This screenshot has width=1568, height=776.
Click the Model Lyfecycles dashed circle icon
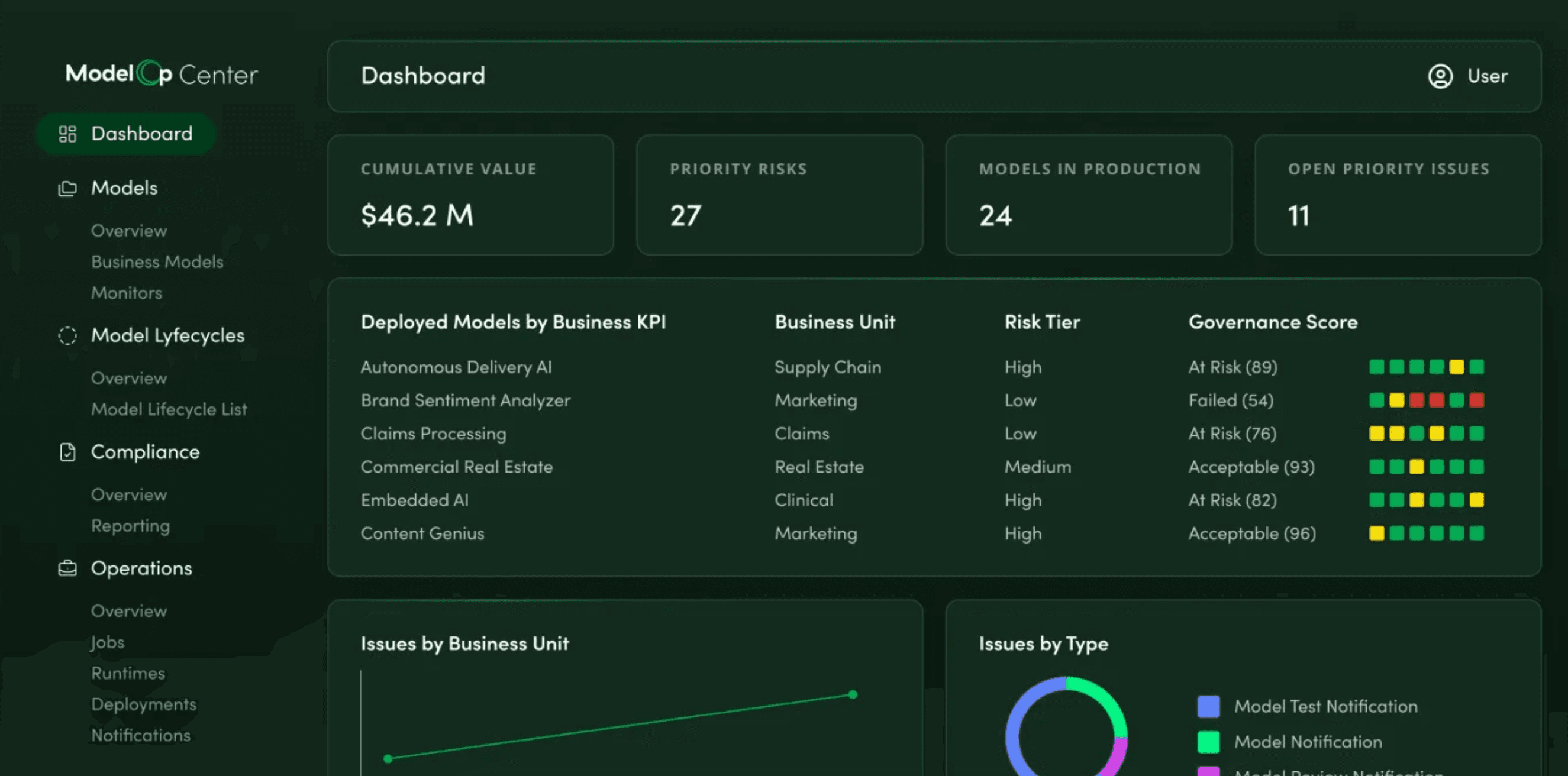[x=67, y=336]
